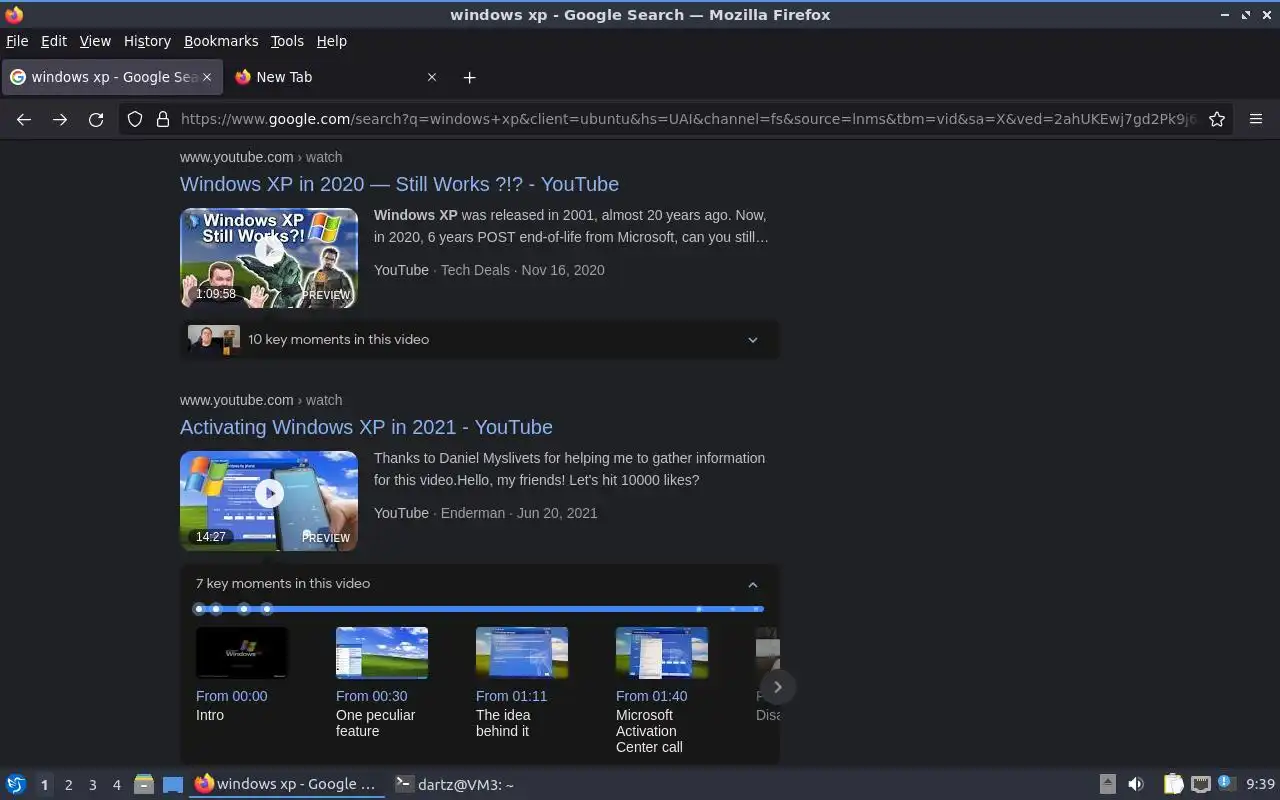Open the network tray icon
Screen dimensions: 1280x800
(1201, 784)
